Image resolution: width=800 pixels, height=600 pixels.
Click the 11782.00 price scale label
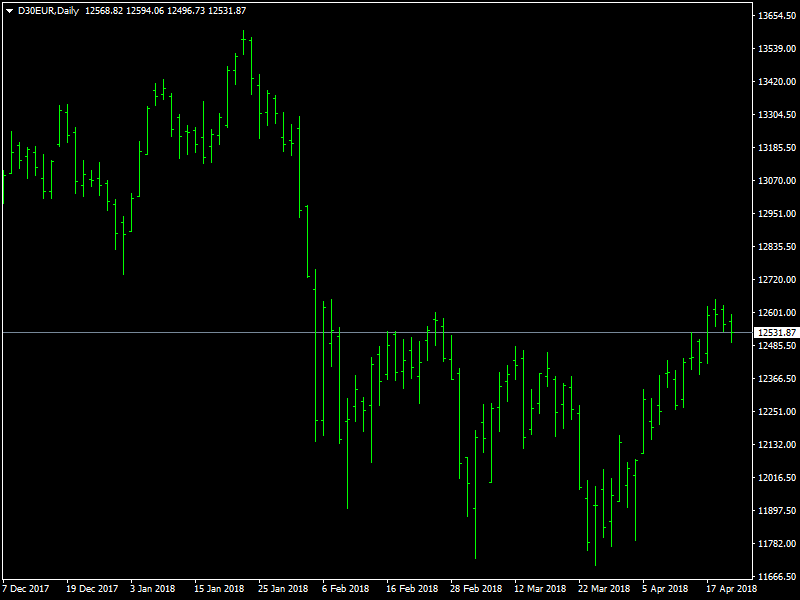coord(777,544)
